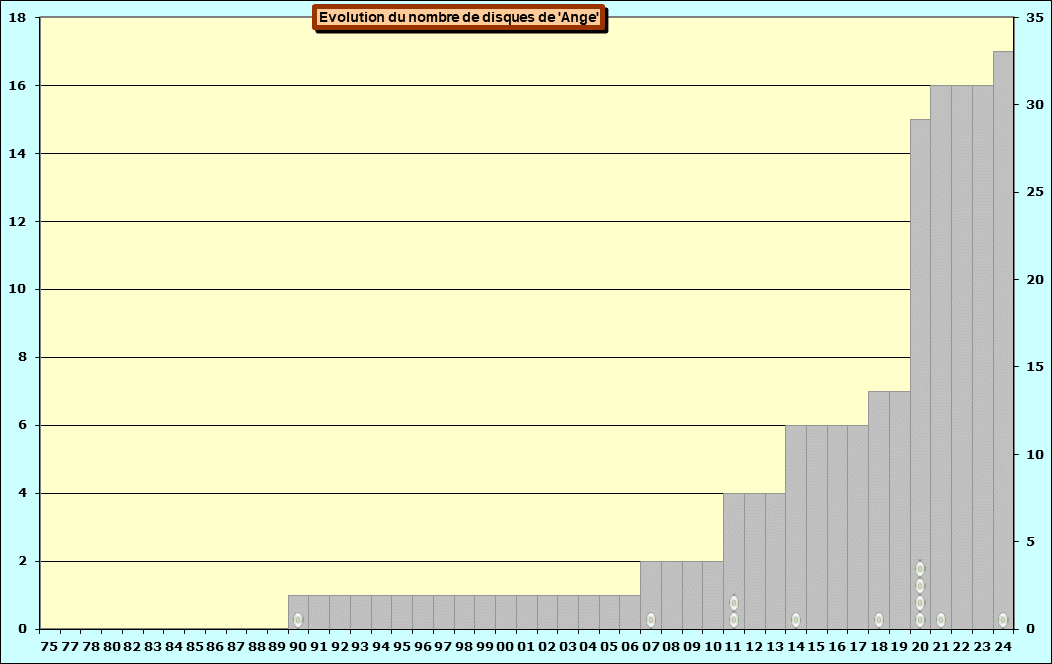Click the left axis value 18
Viewport: 1052px width, 664px height.
18,18
